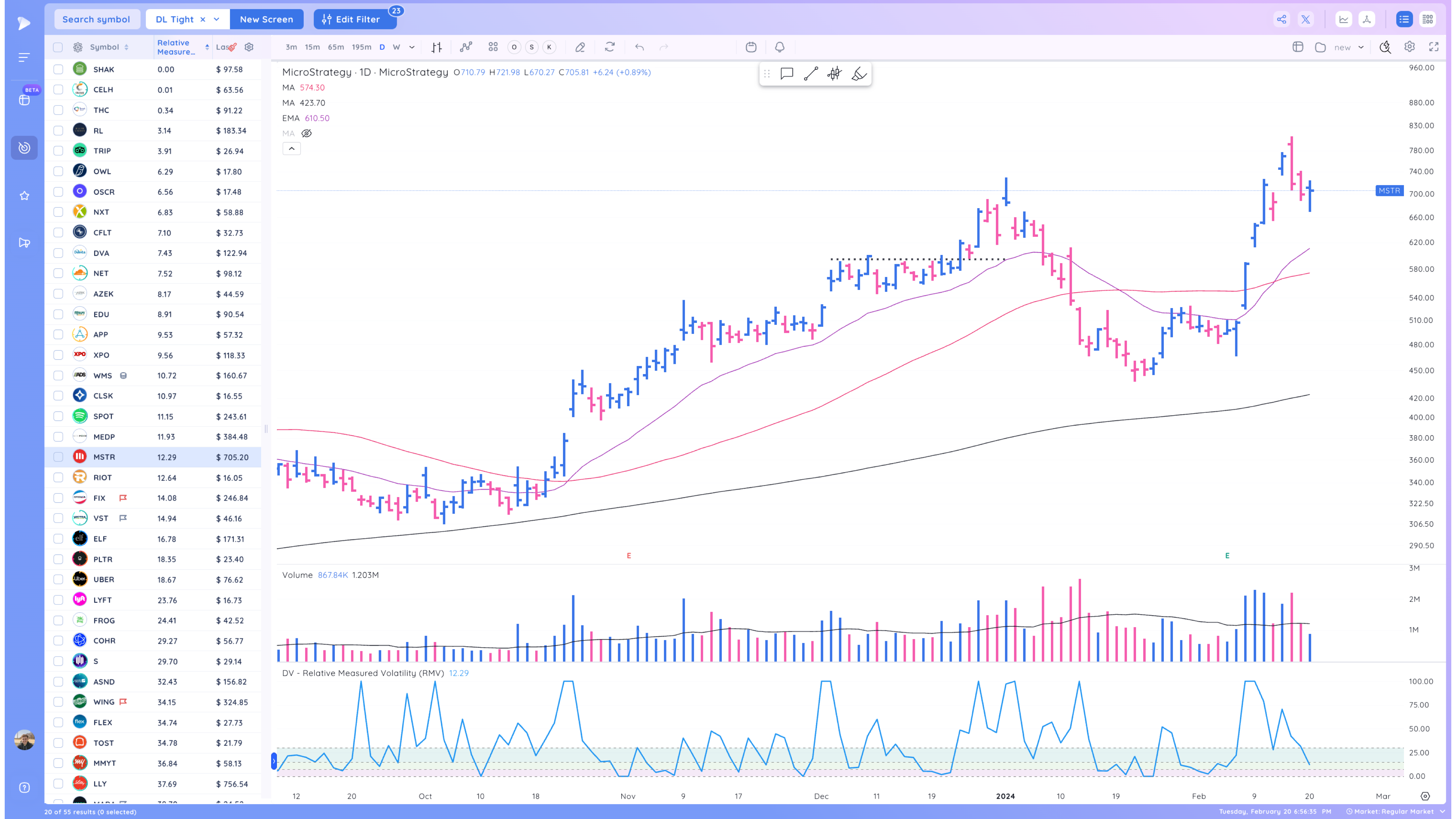Image resolution: width=1456 pixels, height=819 pixels.
Task: Open the multi-chart layout grid icon
Action: coord(493,47)
